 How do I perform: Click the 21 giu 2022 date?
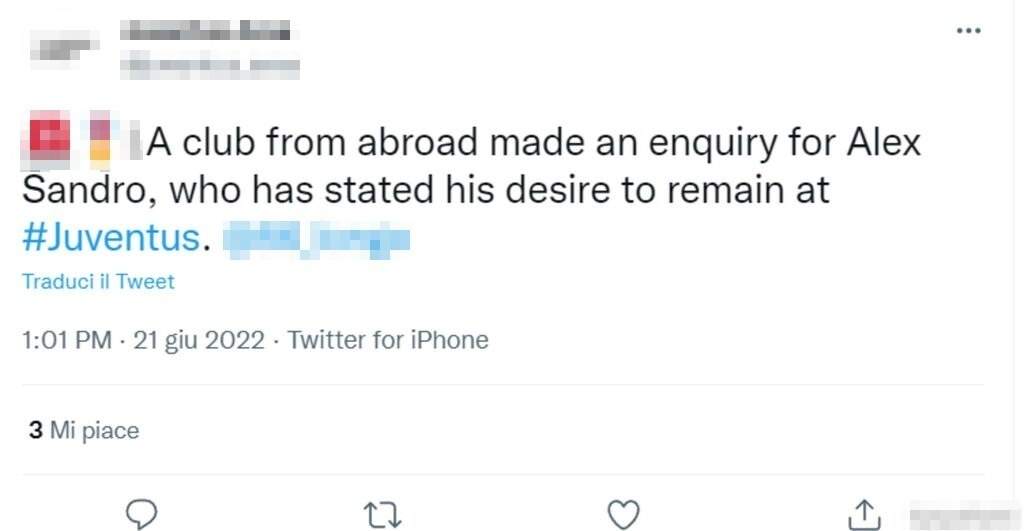point(199,340)
